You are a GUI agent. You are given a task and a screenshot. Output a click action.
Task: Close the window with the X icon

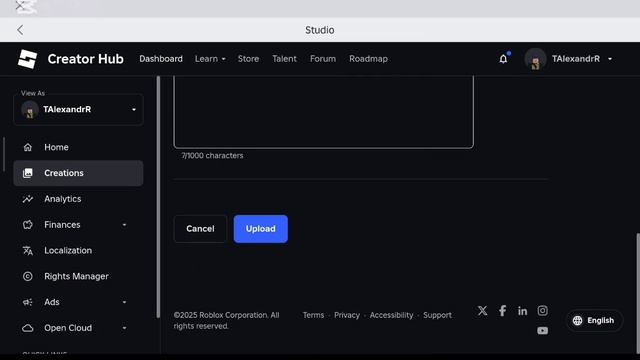[x=19, y=6]
